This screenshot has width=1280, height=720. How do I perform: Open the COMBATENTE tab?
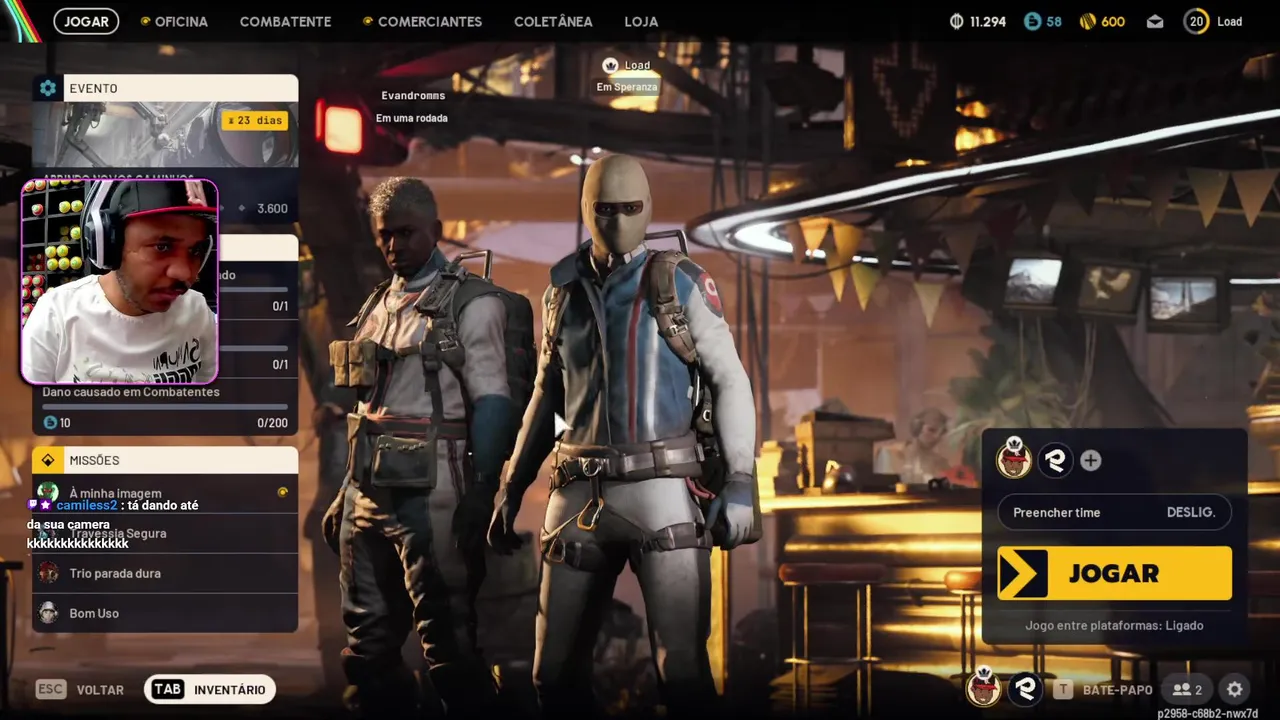[x=285, y=21]
